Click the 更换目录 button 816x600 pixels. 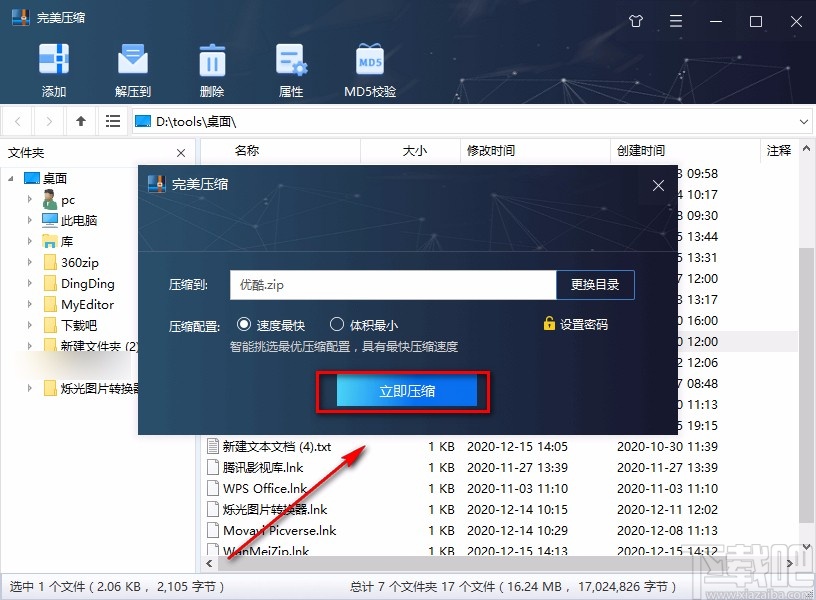click(x=595, y=285)
